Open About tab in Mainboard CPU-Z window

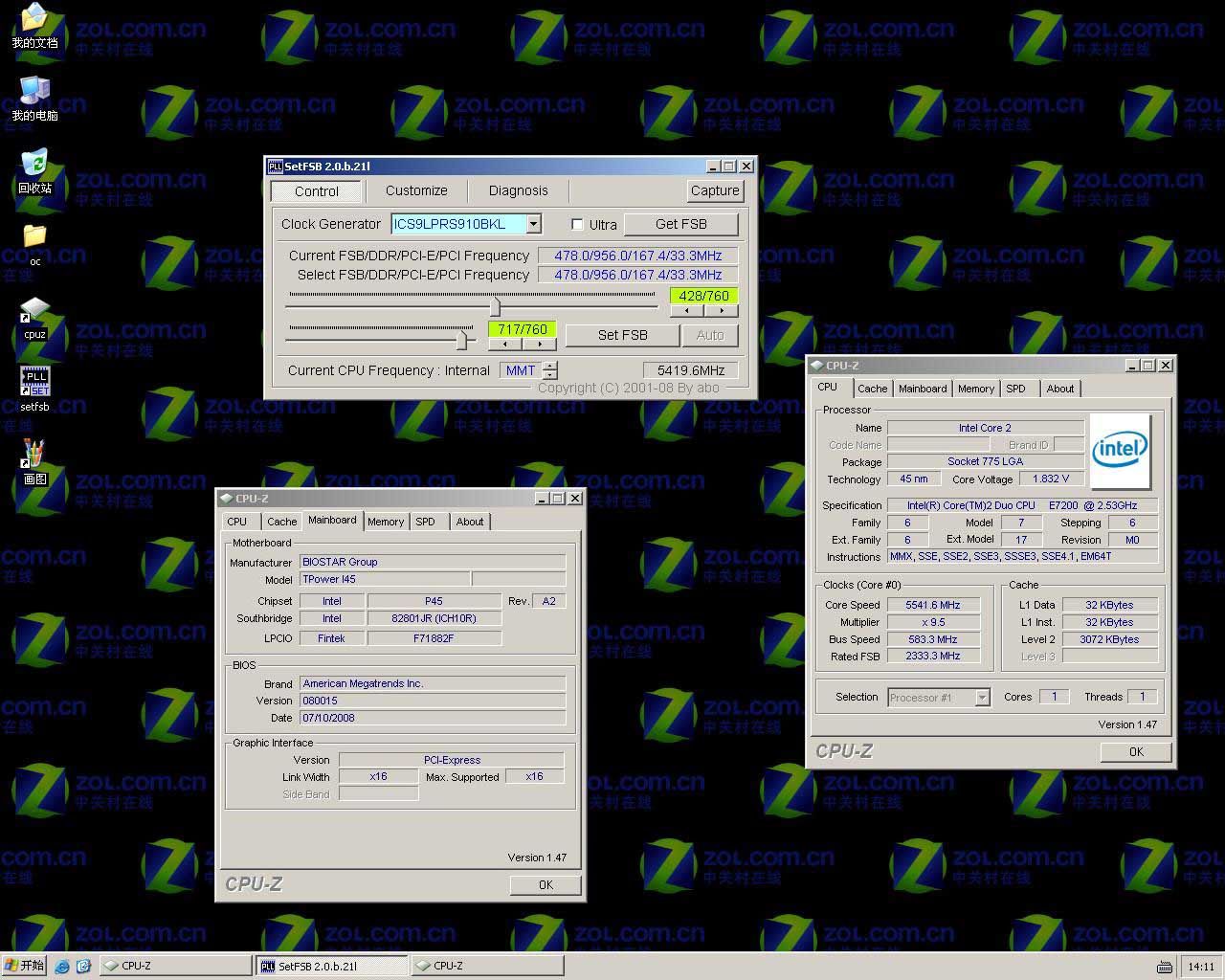click(x=470, y=522)
